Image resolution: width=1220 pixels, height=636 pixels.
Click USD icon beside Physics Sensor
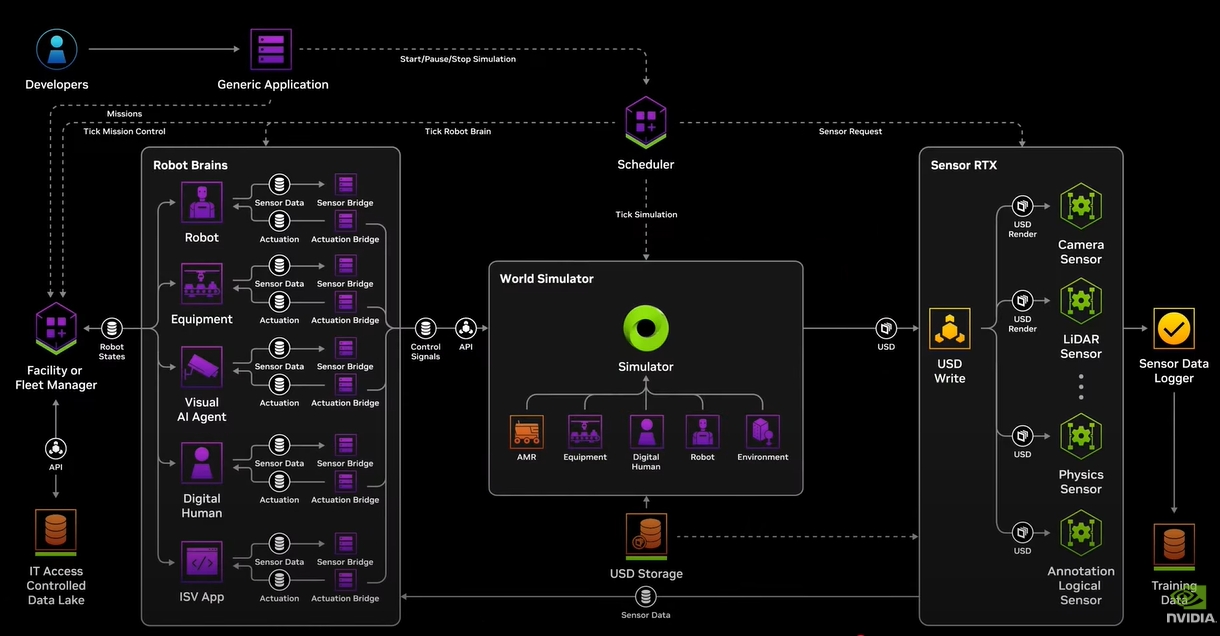click(1022, 436)
